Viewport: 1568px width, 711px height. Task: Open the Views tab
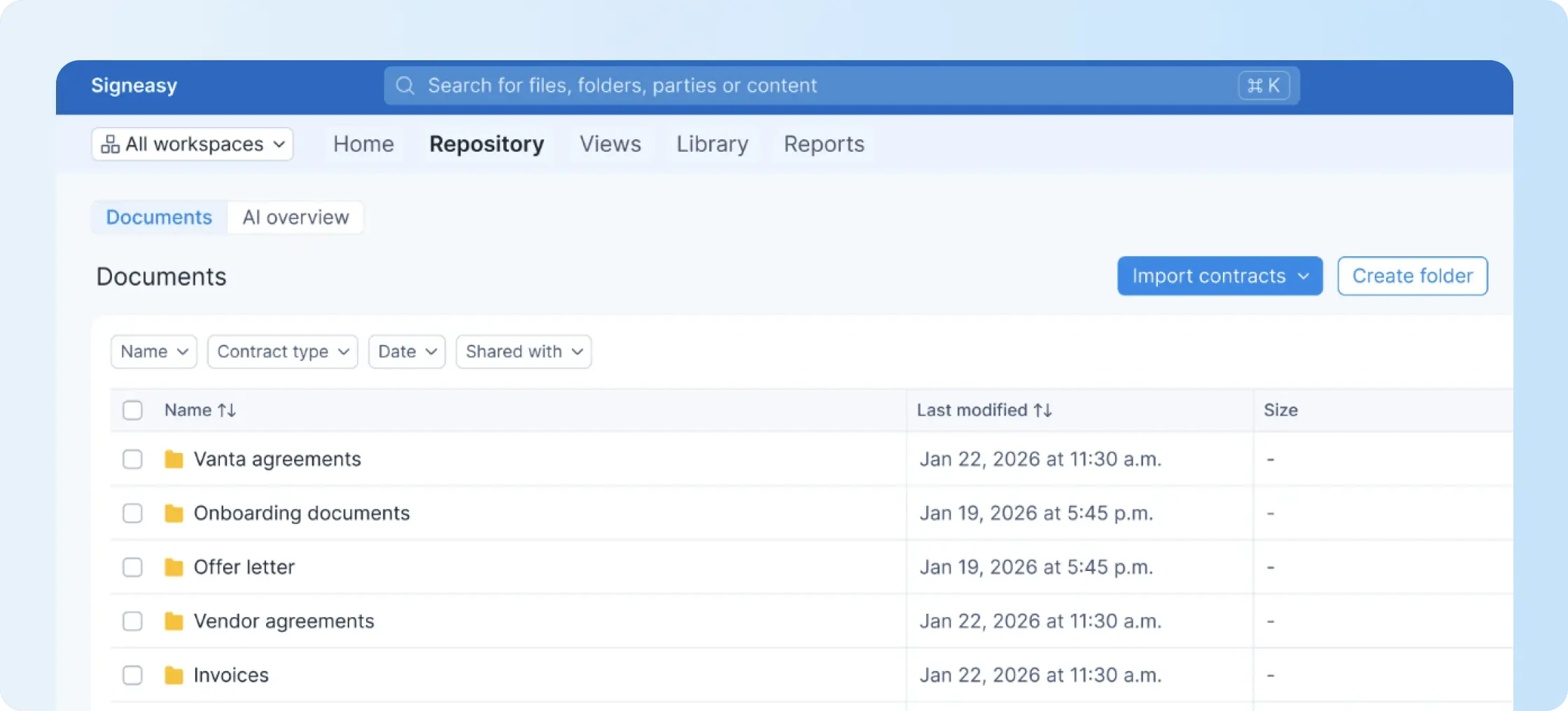(610, 144)
